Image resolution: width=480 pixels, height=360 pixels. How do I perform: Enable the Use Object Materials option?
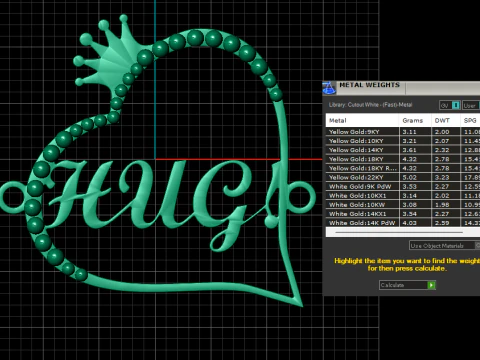point(444,246)
